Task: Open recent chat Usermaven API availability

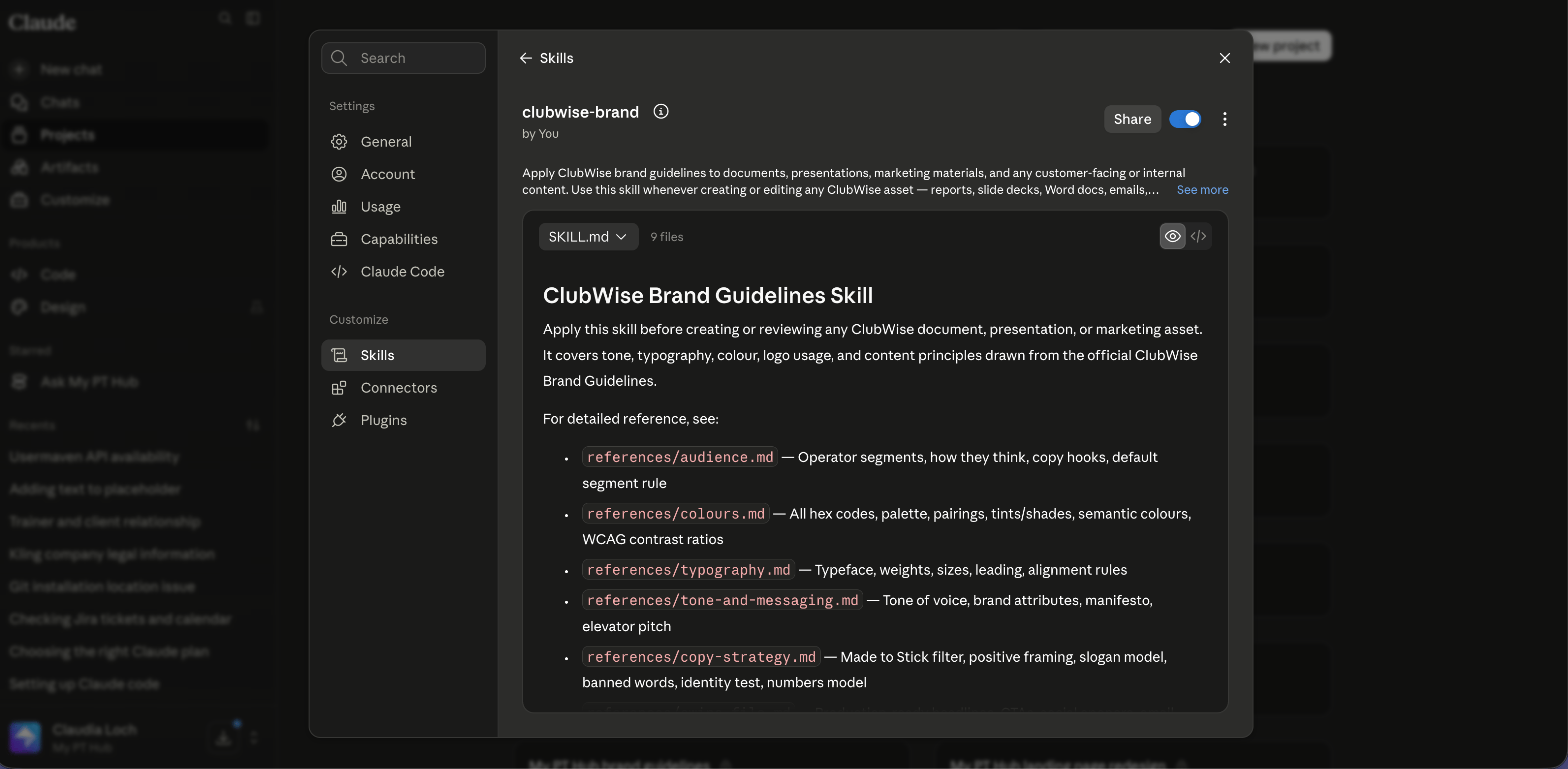Action: coord(94,456)
